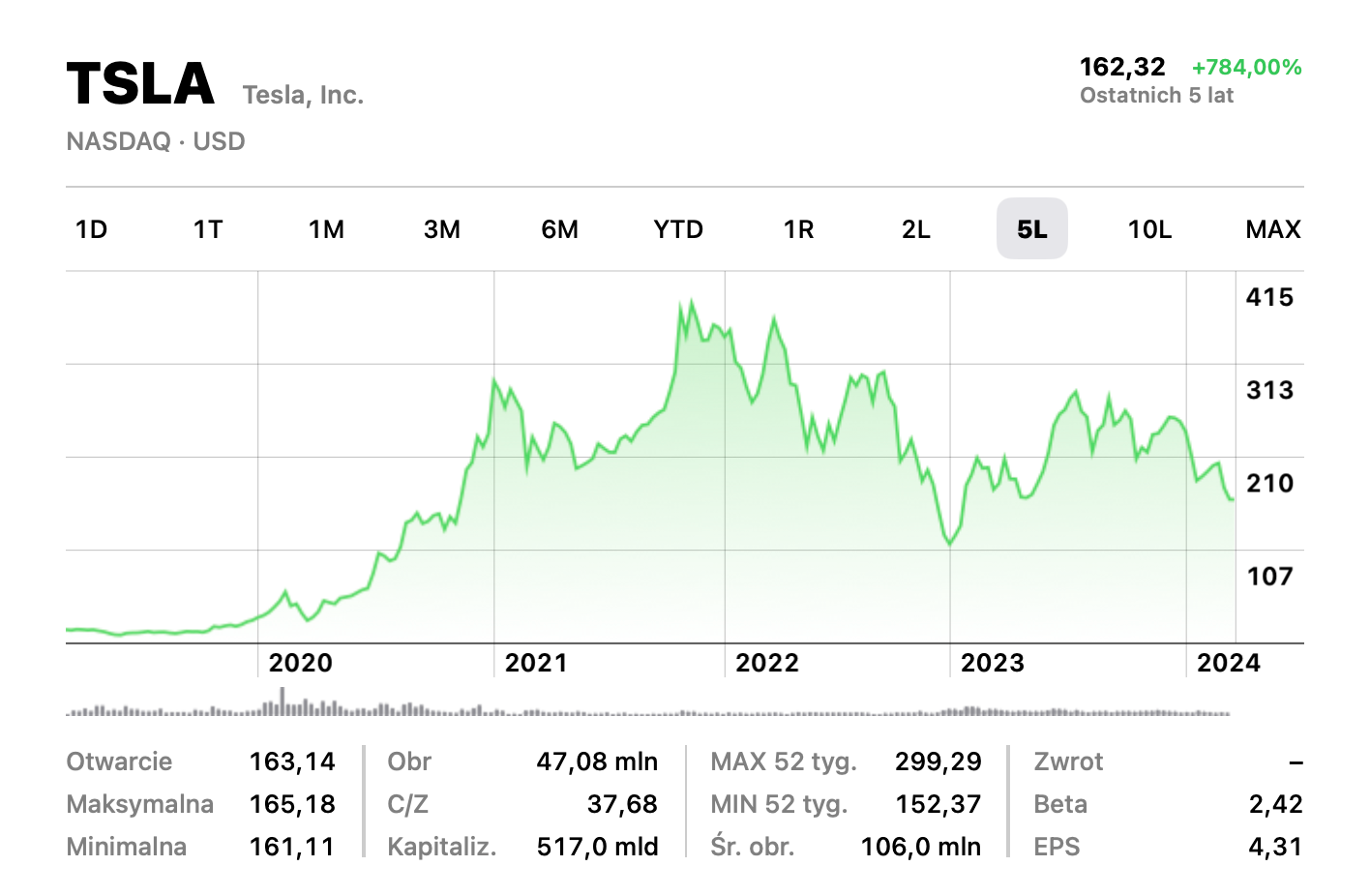1370x896 pixels.
Task: Switch chart to YTD view
Action: (678, 229)
